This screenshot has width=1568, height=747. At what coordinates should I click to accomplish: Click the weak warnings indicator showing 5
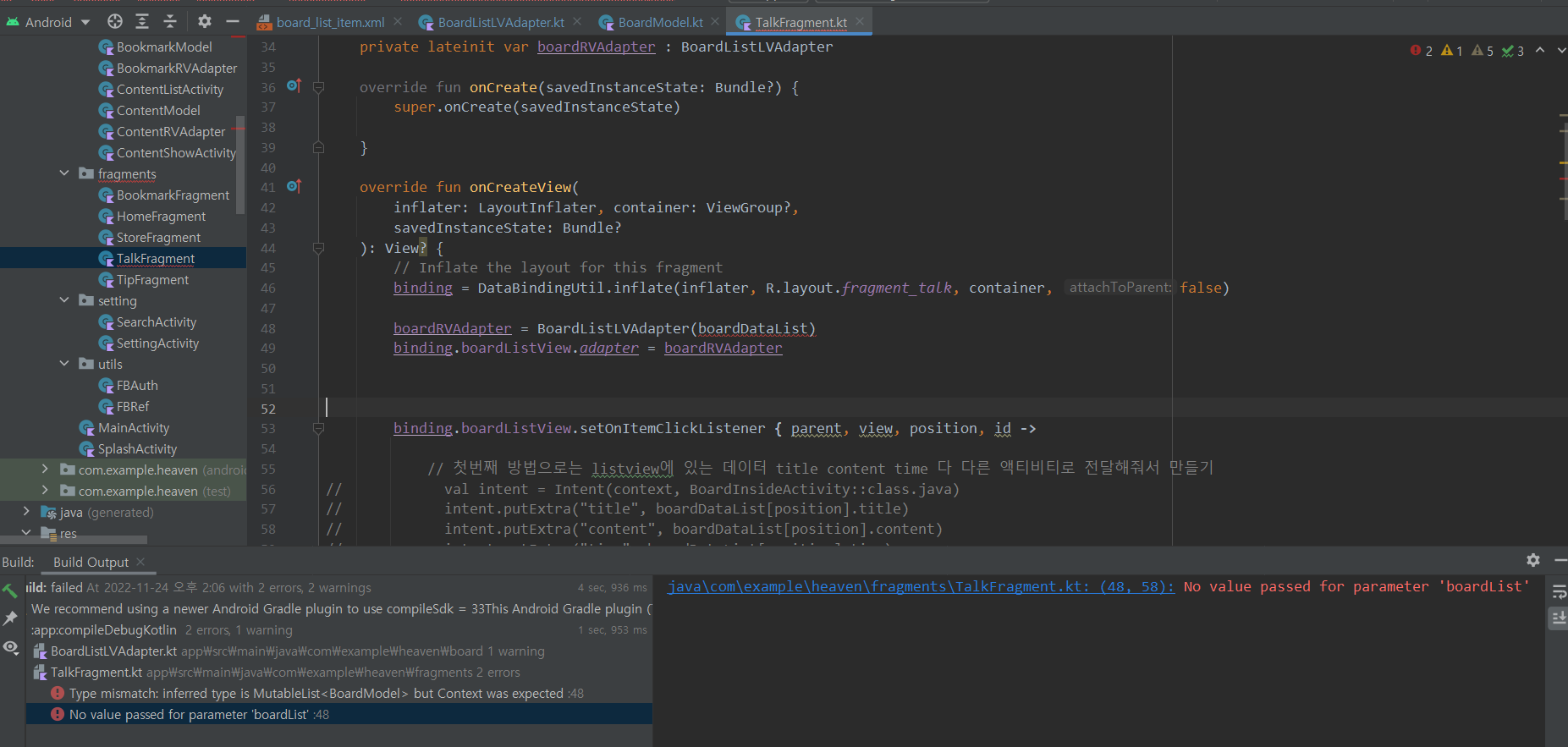(x=1483, y=51)
